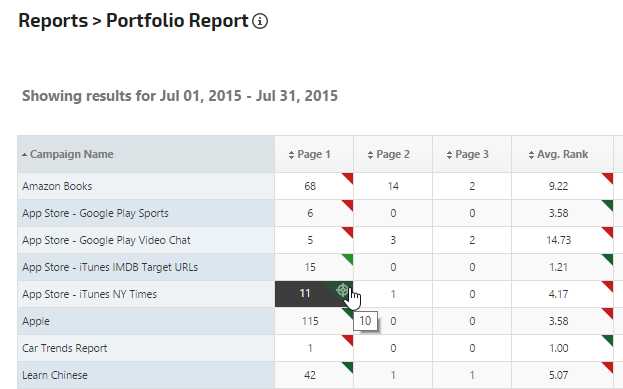Select App Store - iTunes NY Times campaign
Image resolution: width=623 pixels, height=389 pixels.
90,294
